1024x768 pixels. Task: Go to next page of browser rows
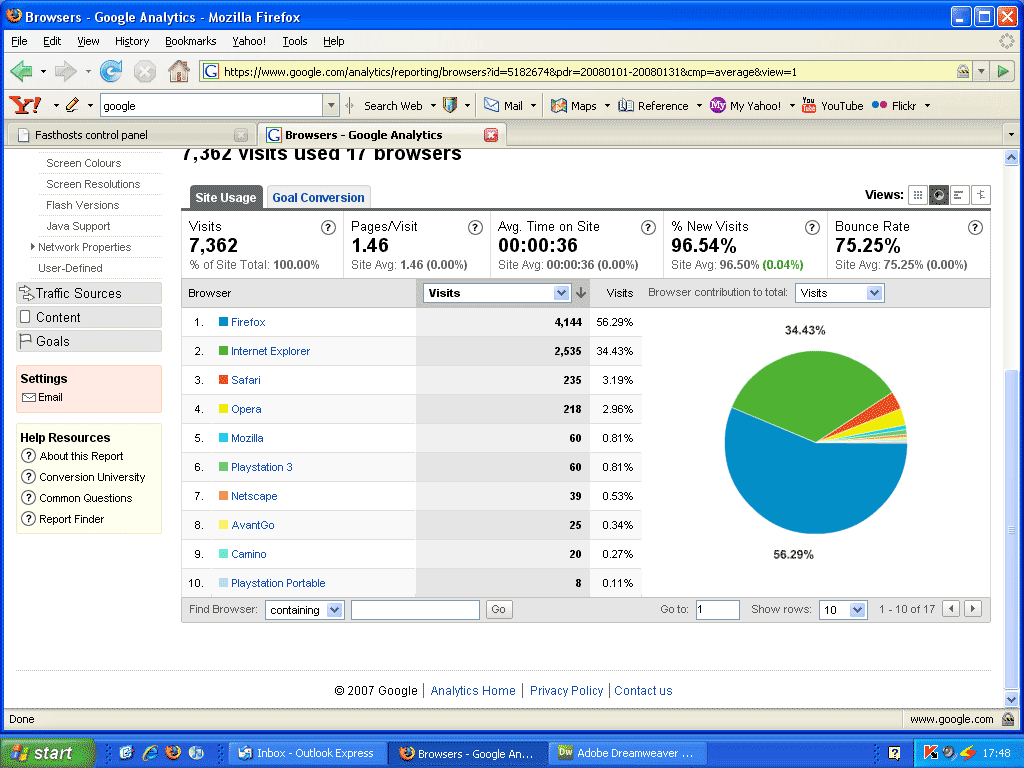[x=973, y=609]
